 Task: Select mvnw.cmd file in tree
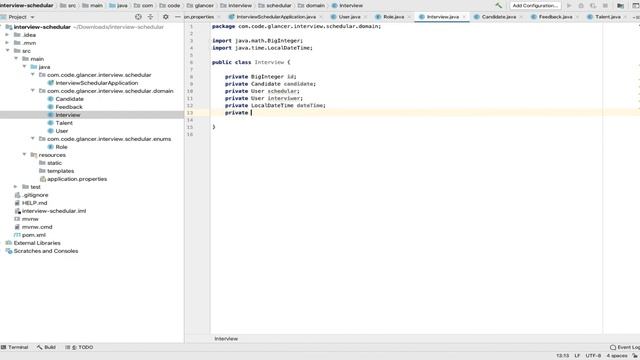[37, 227]
